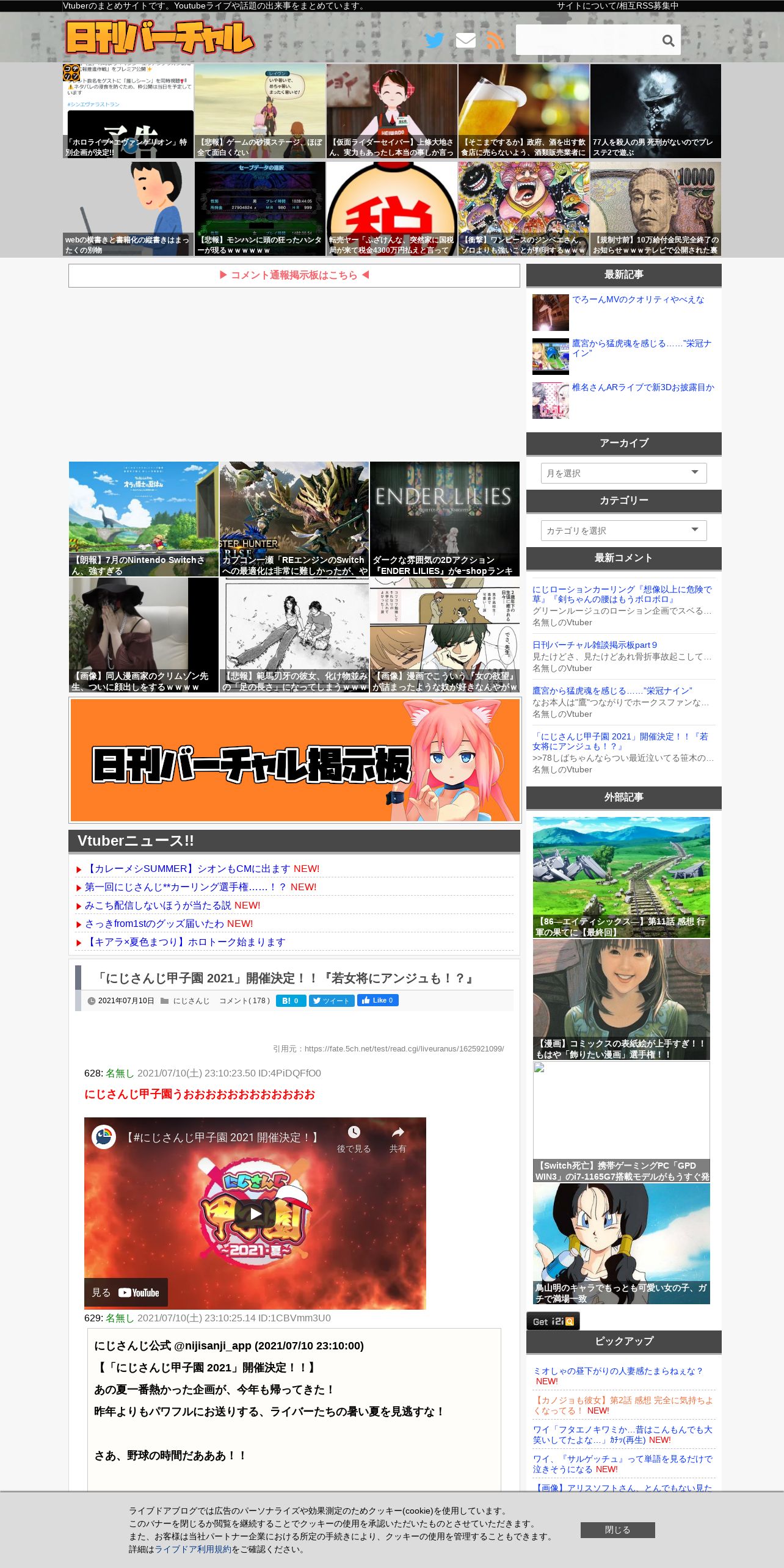Image resolution: width=784 pixels, height=1568 pixels.
Task: Open モンハンに頭の狂ったハンター thumbnail
Action: (260, 209)
